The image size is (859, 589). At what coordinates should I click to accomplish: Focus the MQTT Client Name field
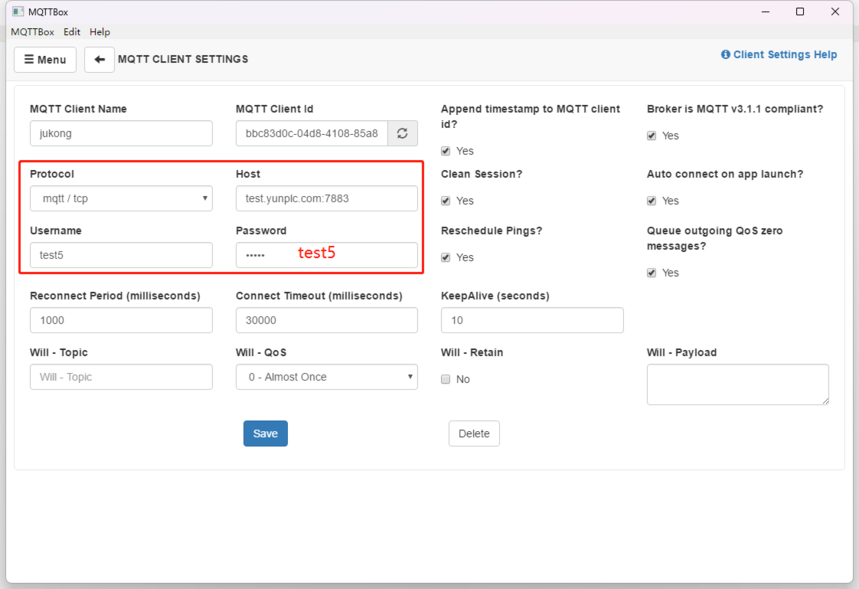(121, 133)
